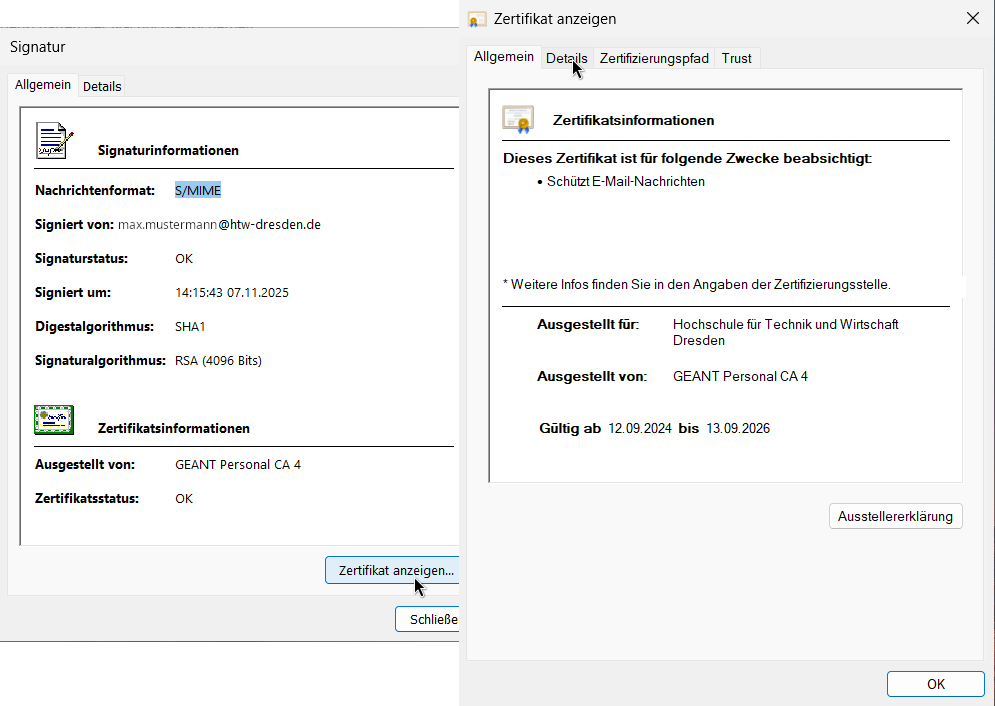Close the Zertifikat anzeigen dialog with X

click(x=971, y=18)
